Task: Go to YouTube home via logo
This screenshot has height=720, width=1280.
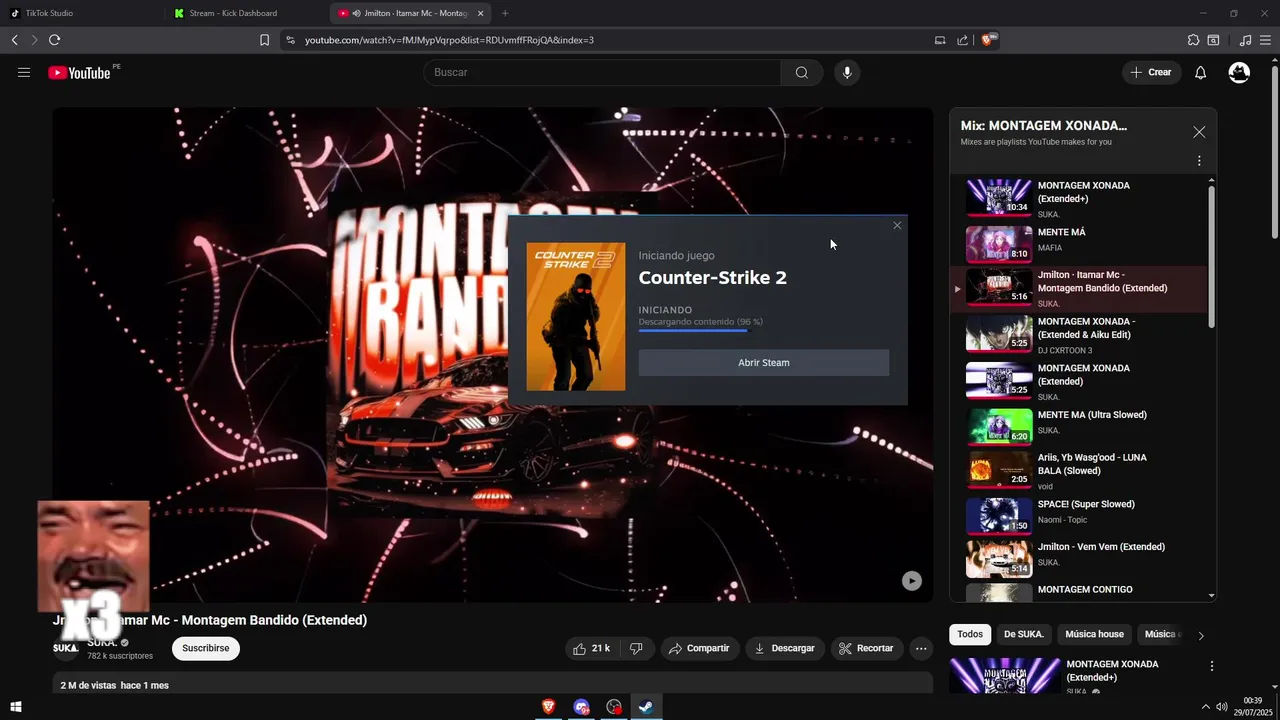Action: point(79,72)
